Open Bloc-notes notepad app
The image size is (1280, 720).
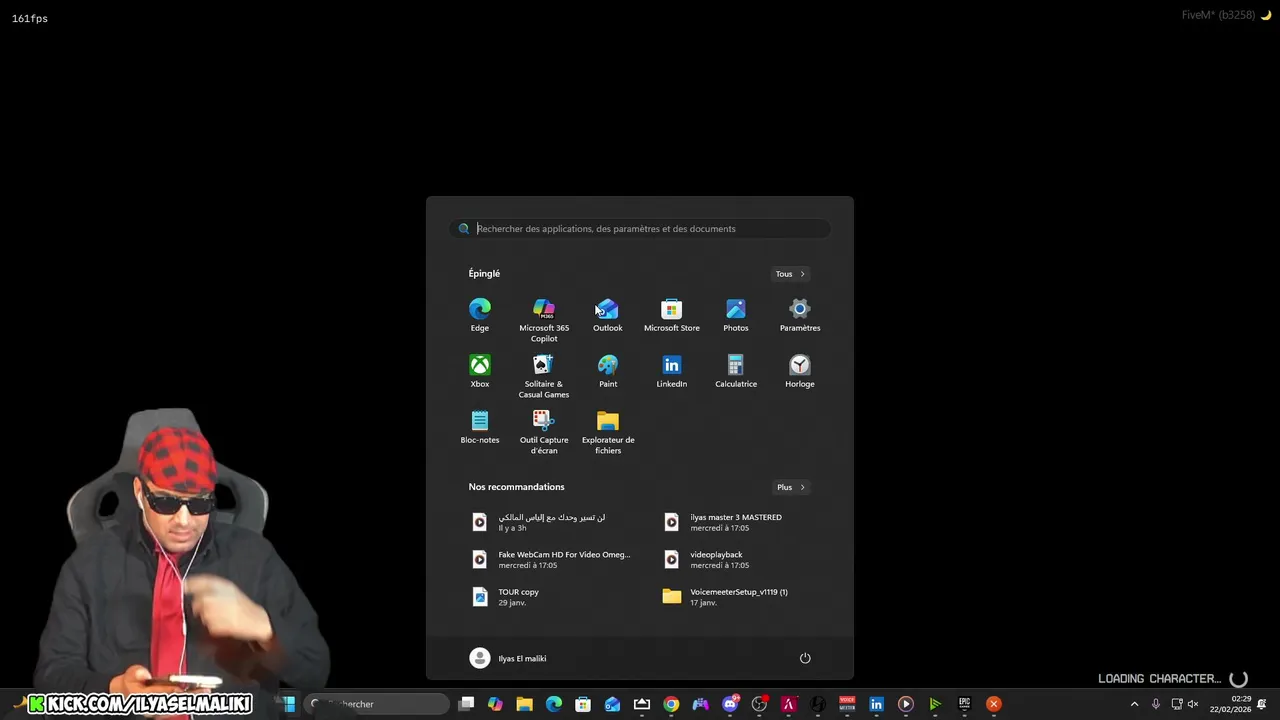pos(480,427)
